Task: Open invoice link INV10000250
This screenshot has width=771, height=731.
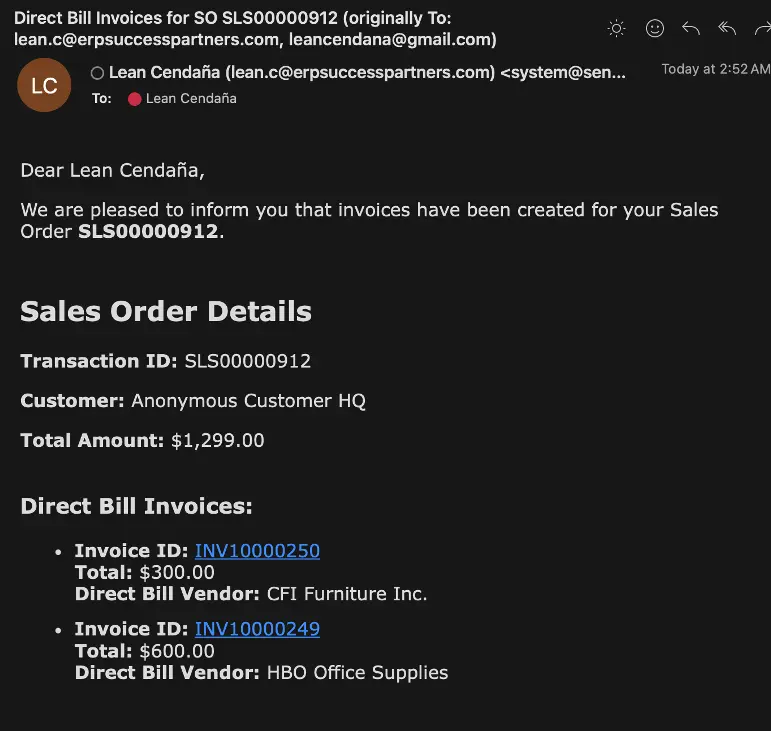Action: tap(257, 551)
